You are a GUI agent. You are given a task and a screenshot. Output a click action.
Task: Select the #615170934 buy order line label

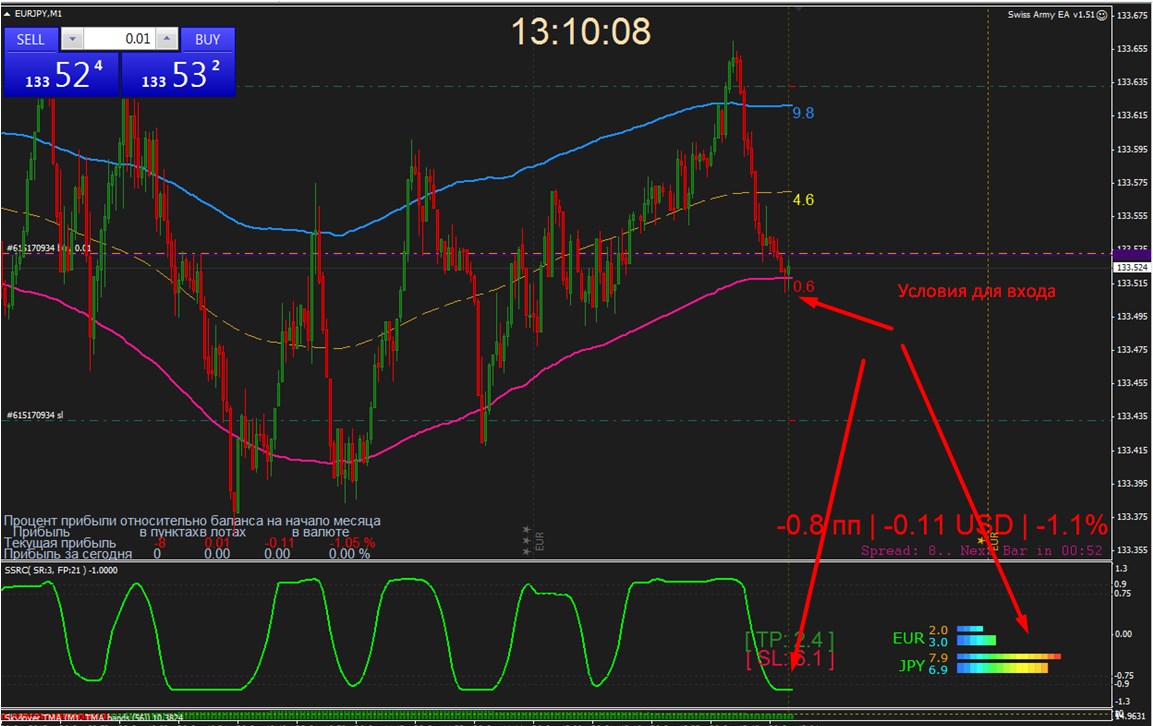49,248
